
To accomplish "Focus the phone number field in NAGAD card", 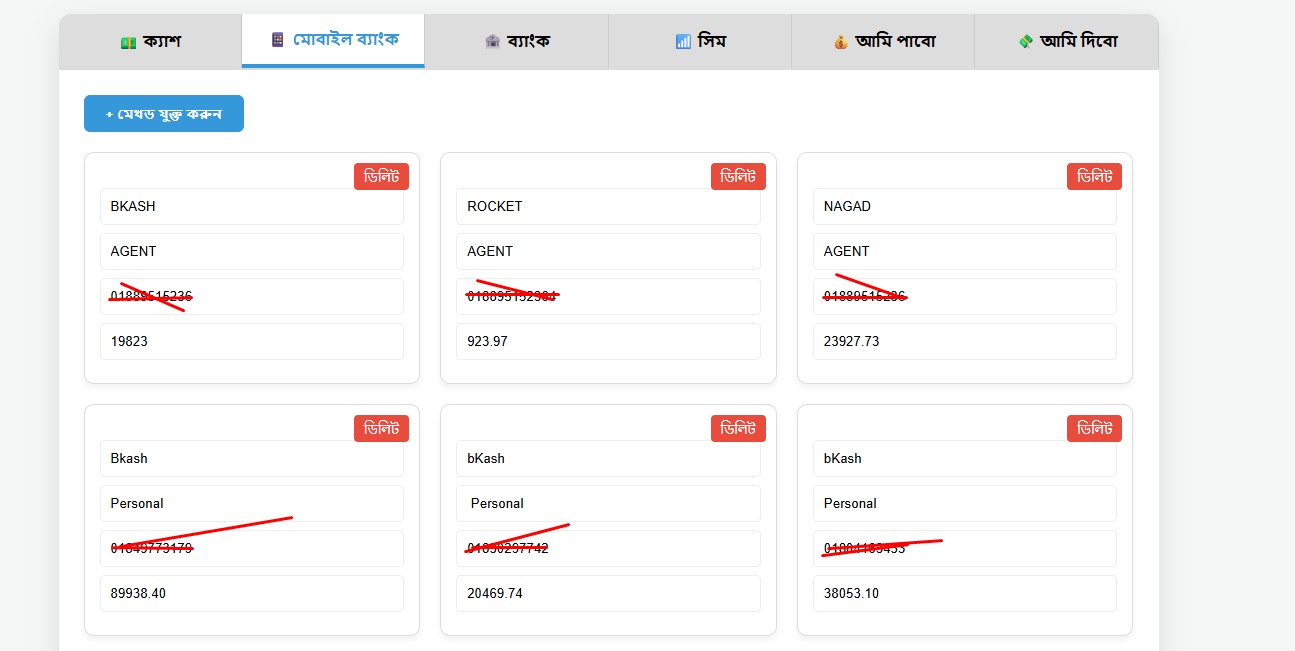I will [x=965, y=296].
